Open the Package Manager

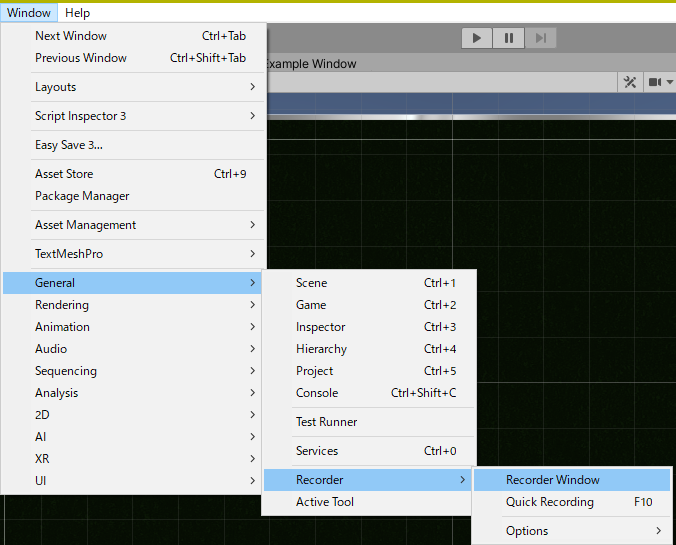[134, 196]
